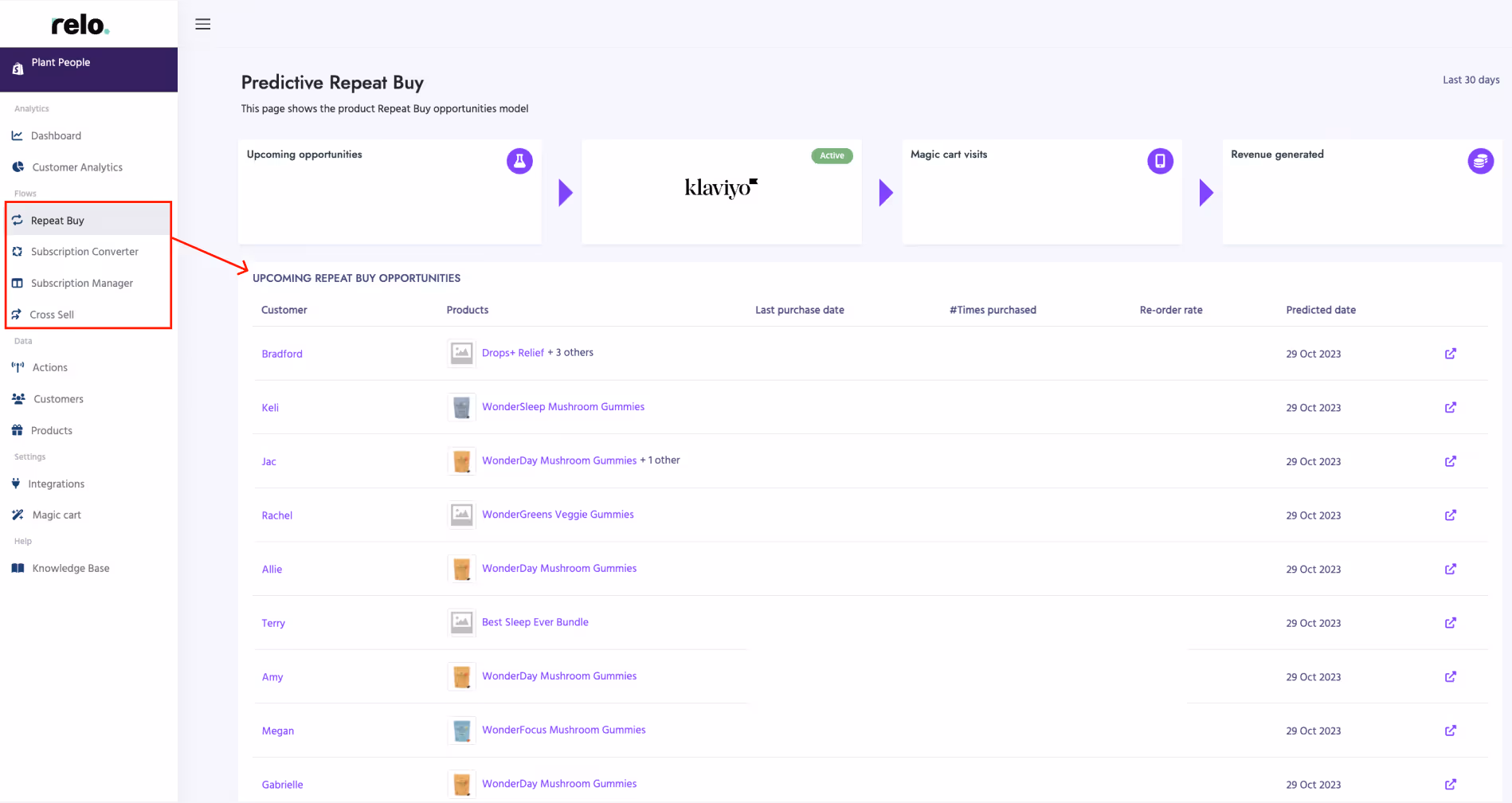Click the Last 30 days range

click(1471, 80)
